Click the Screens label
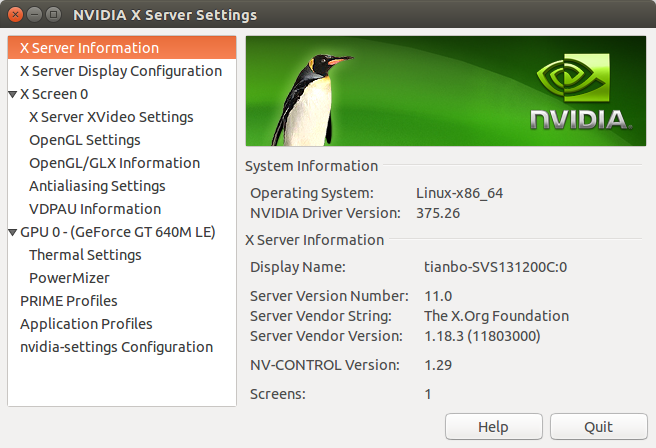 [278, 394]
